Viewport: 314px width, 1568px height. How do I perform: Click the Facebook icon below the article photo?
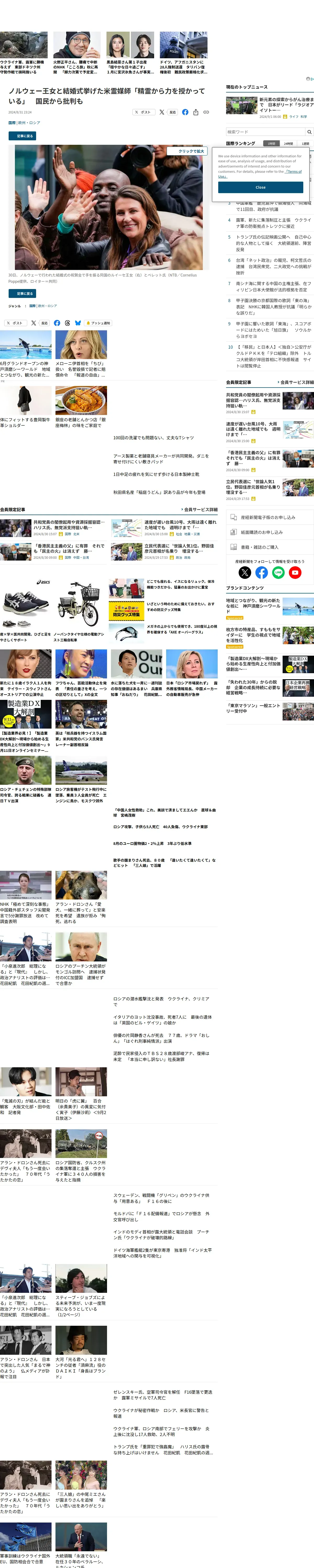(x=57, y=323)
